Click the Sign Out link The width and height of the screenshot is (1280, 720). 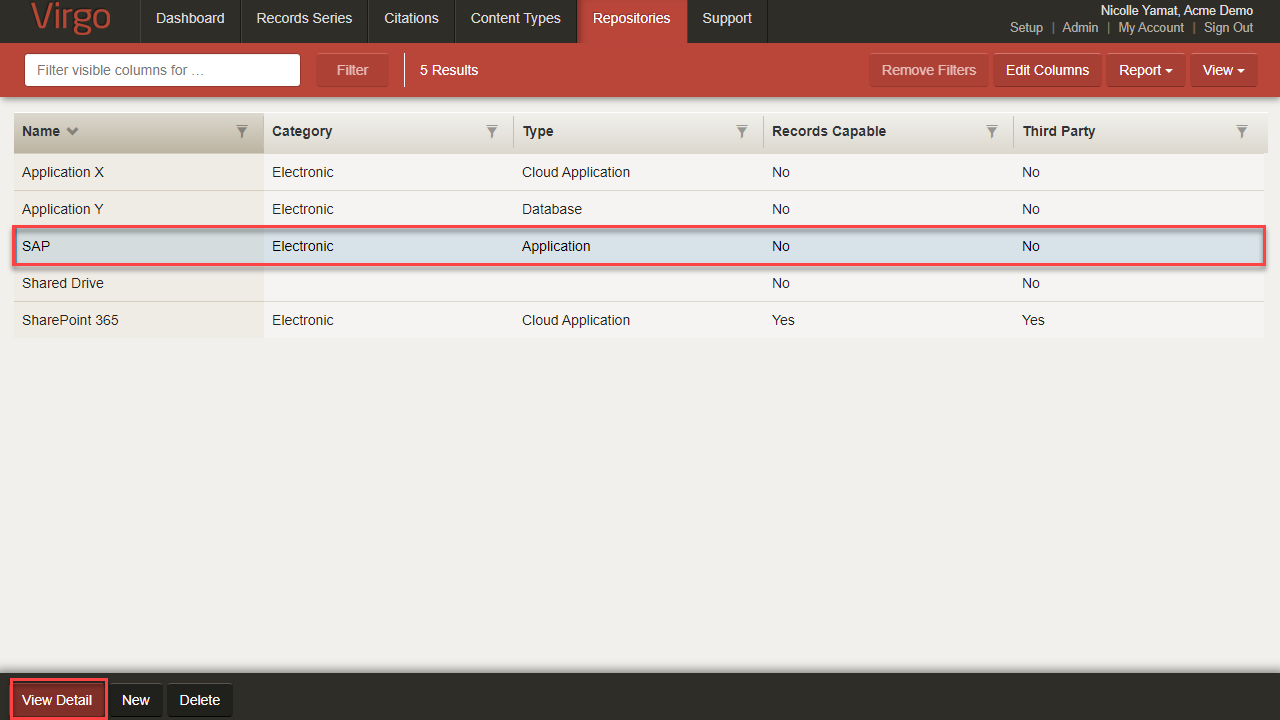click(x=1228, y=28)
